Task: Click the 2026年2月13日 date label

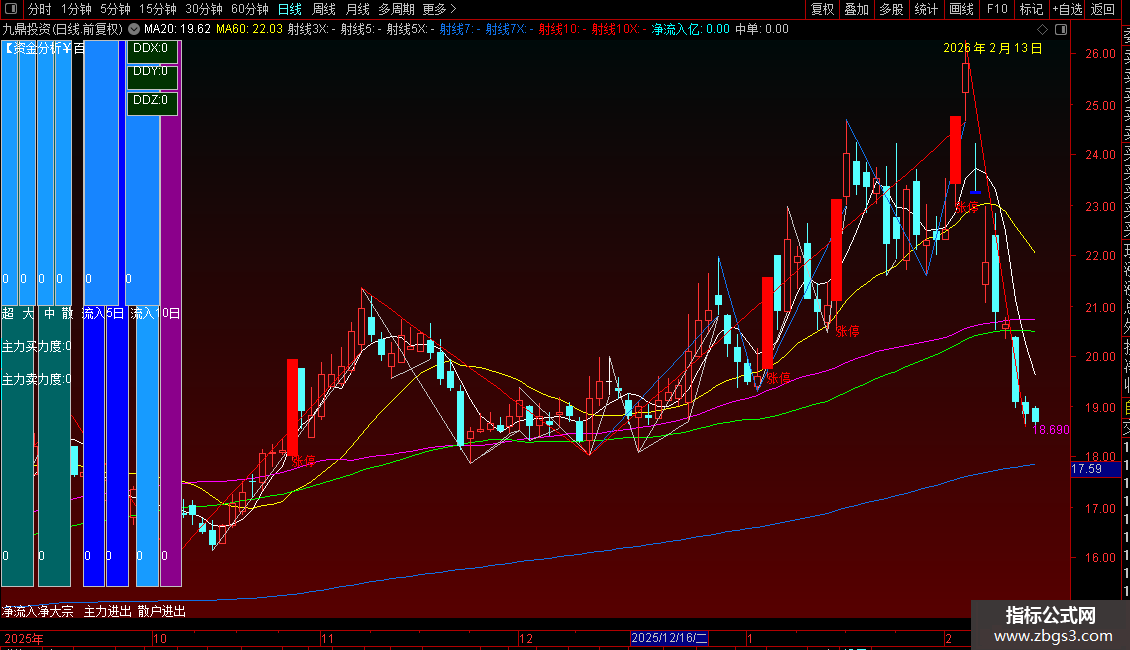Action: (993, 48)
